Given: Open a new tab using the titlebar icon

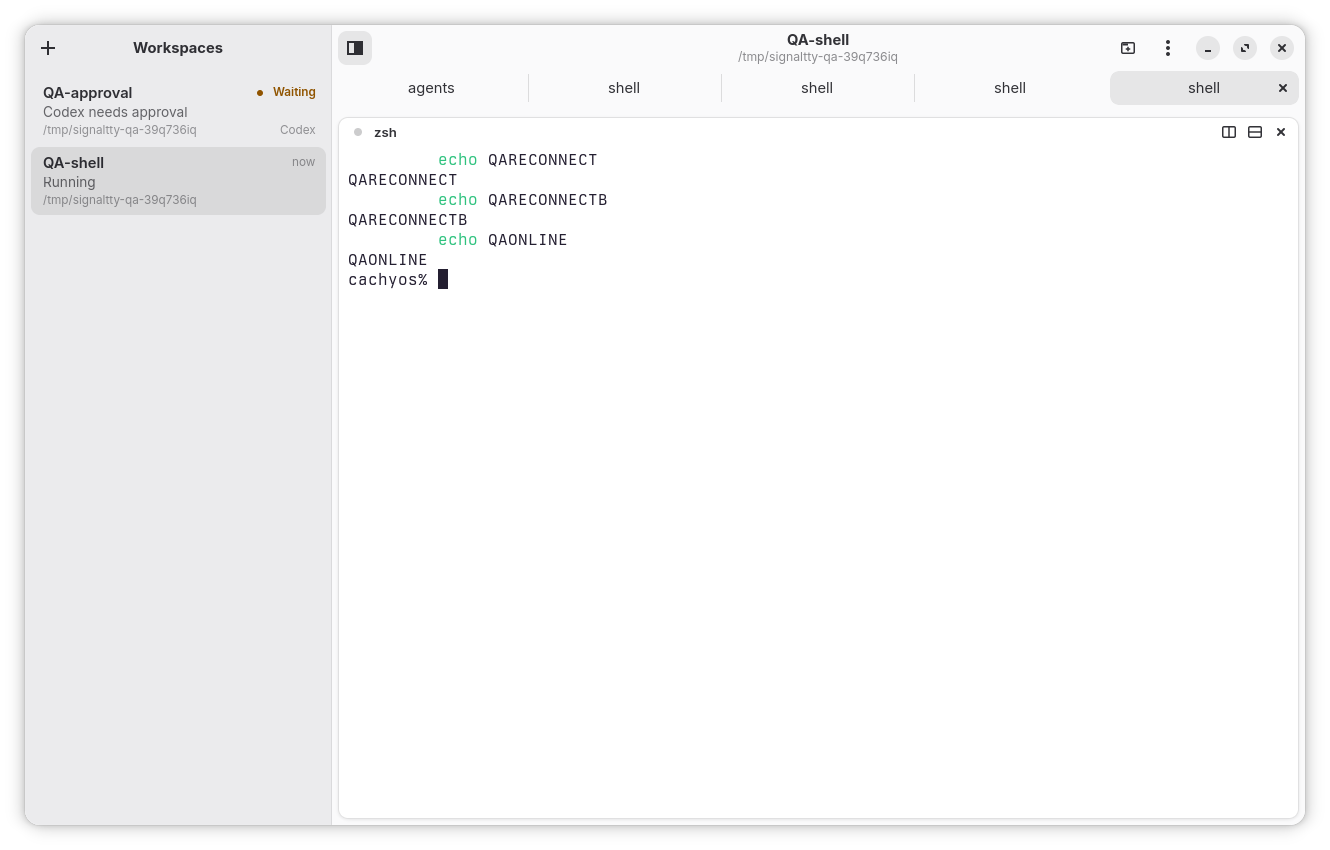Looking at the screenshot, I should 1128,48.
